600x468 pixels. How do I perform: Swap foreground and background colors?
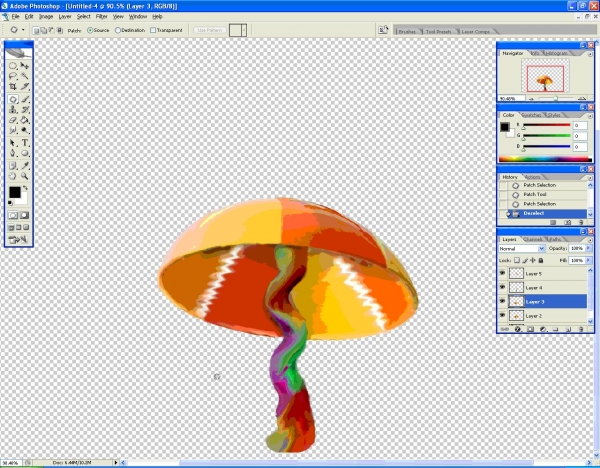tap(25, 188)
